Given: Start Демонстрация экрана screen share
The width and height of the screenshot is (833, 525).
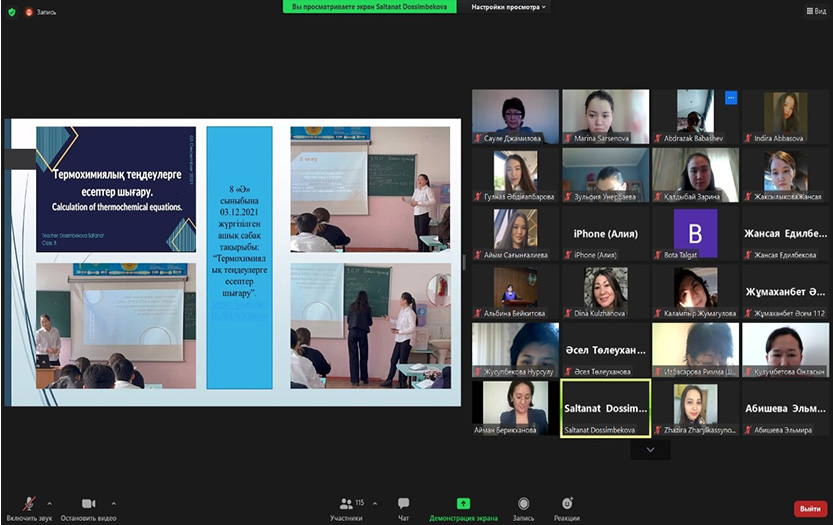Looking at the screenshot, I should (463, 504).
